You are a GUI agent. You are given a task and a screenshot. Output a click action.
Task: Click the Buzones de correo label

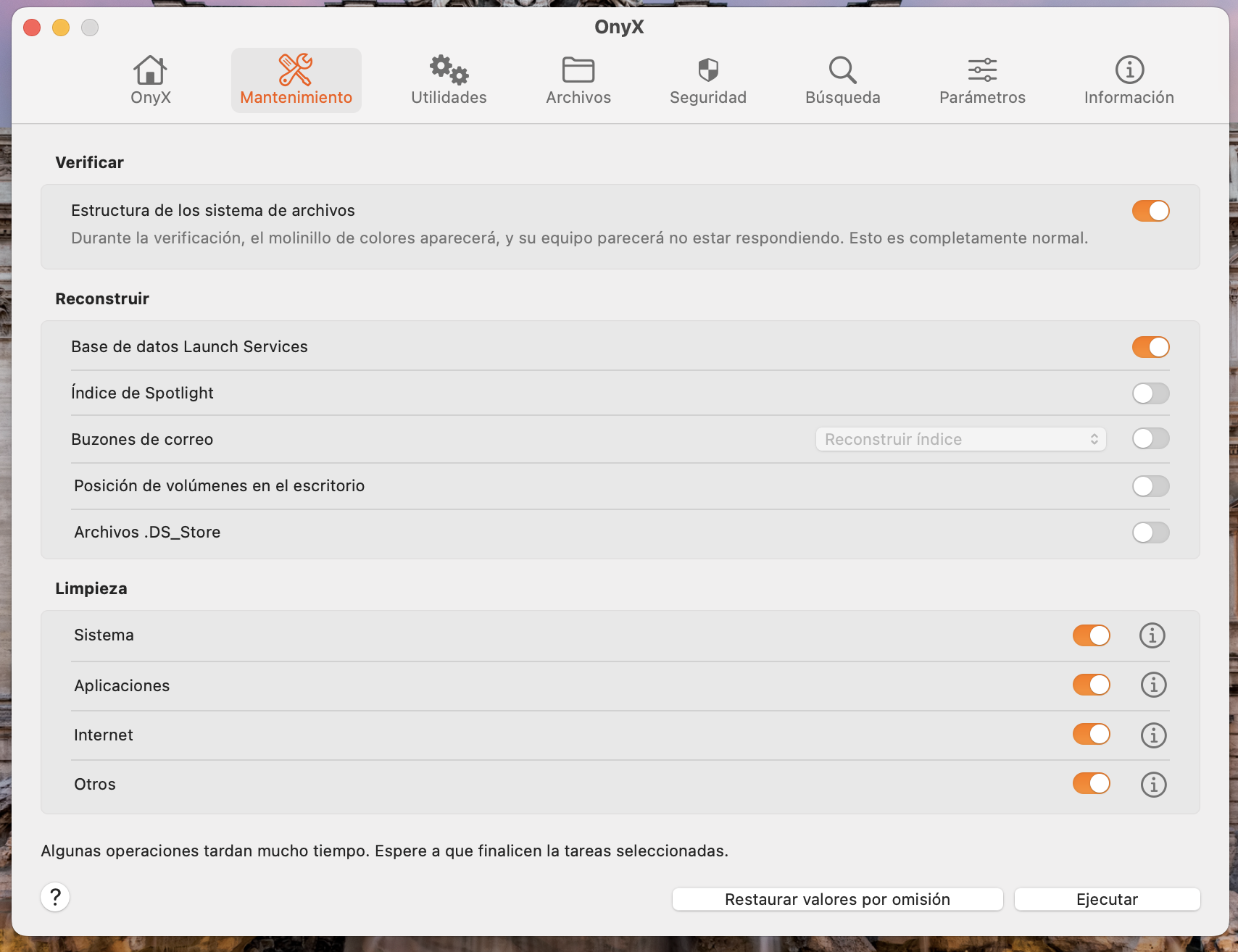(142, 439)
